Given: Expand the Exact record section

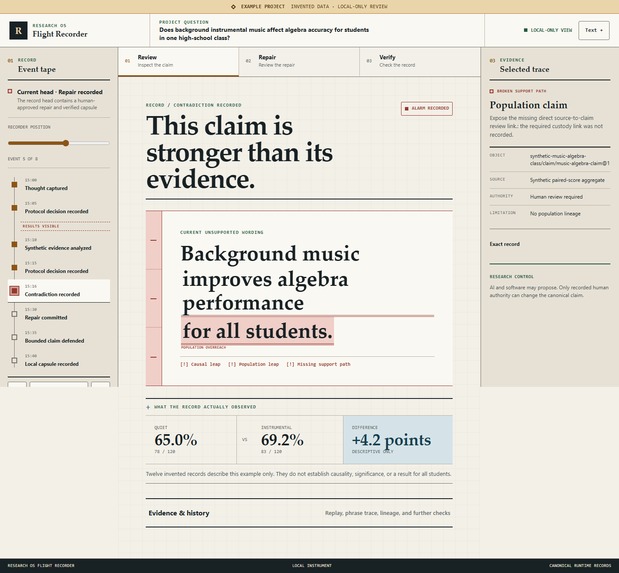Looking at the screenshot, I should tap(550, 244).
